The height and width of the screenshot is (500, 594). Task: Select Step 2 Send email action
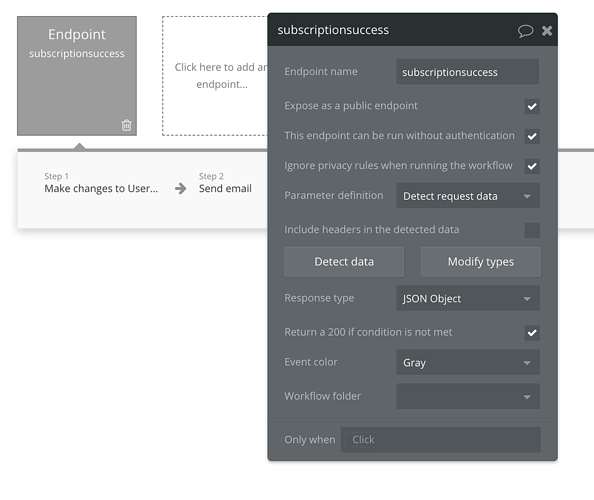[225, 183]
